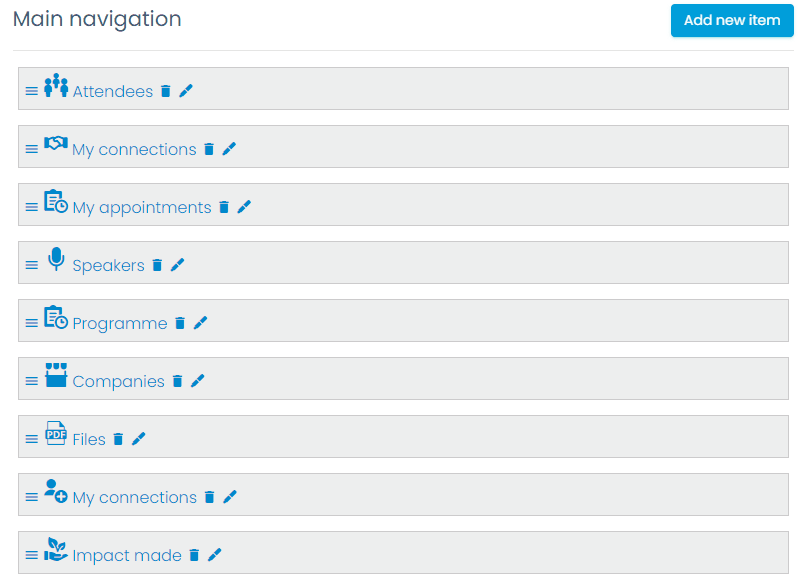Open edit for My appointments
Image resolution: width=798 pixels, height=578 pixels.
coord(244,207)
